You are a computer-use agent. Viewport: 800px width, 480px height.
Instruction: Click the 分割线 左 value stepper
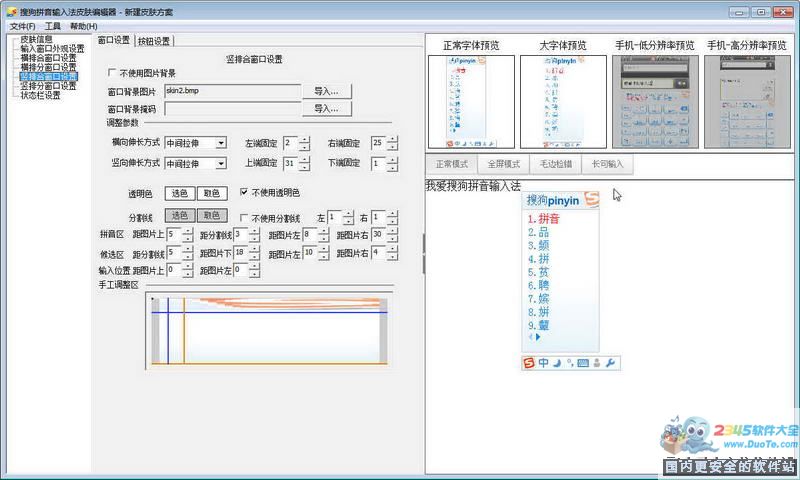[x=348, y=218]
